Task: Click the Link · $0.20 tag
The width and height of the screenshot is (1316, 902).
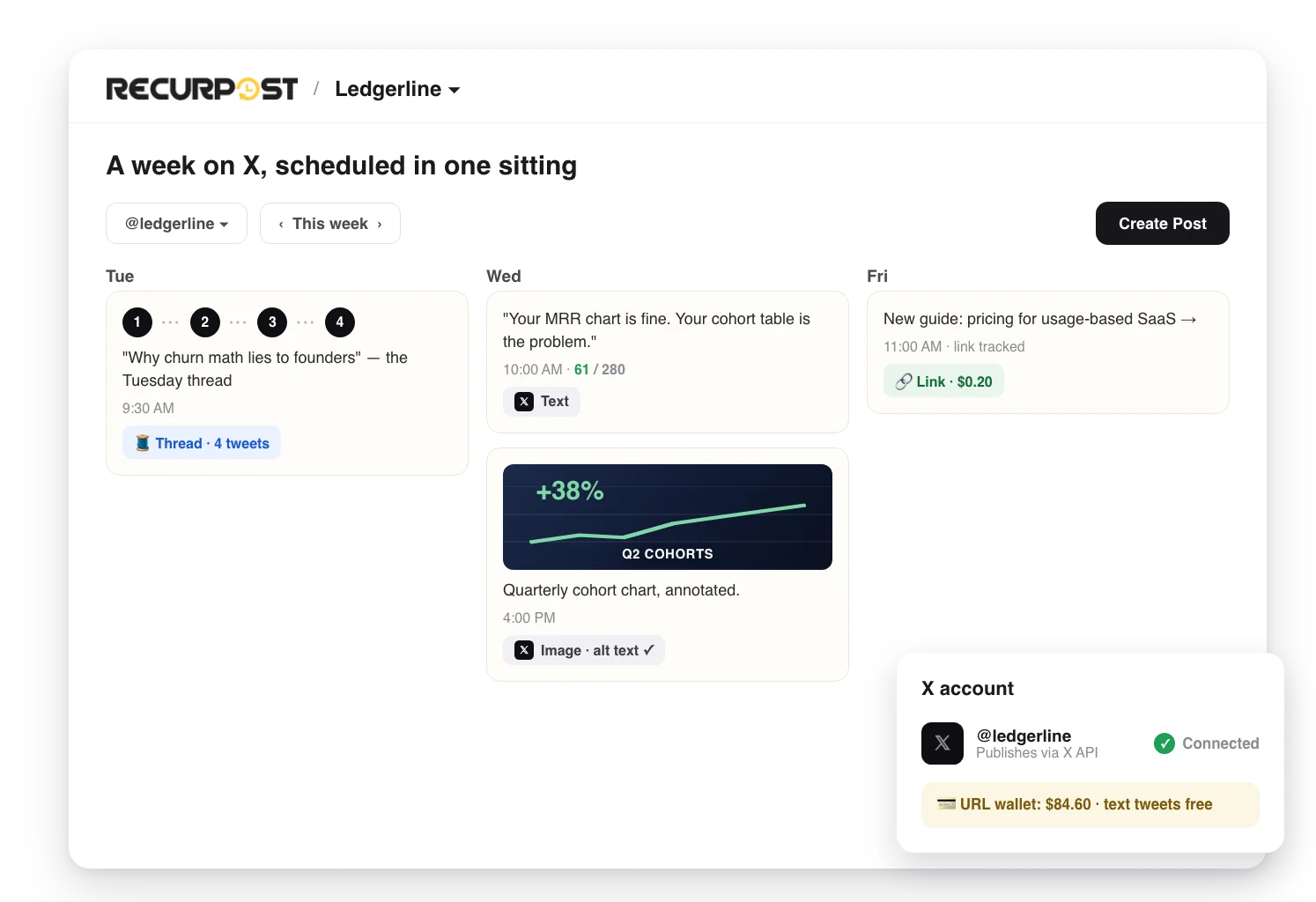Action: pos(943,381)
